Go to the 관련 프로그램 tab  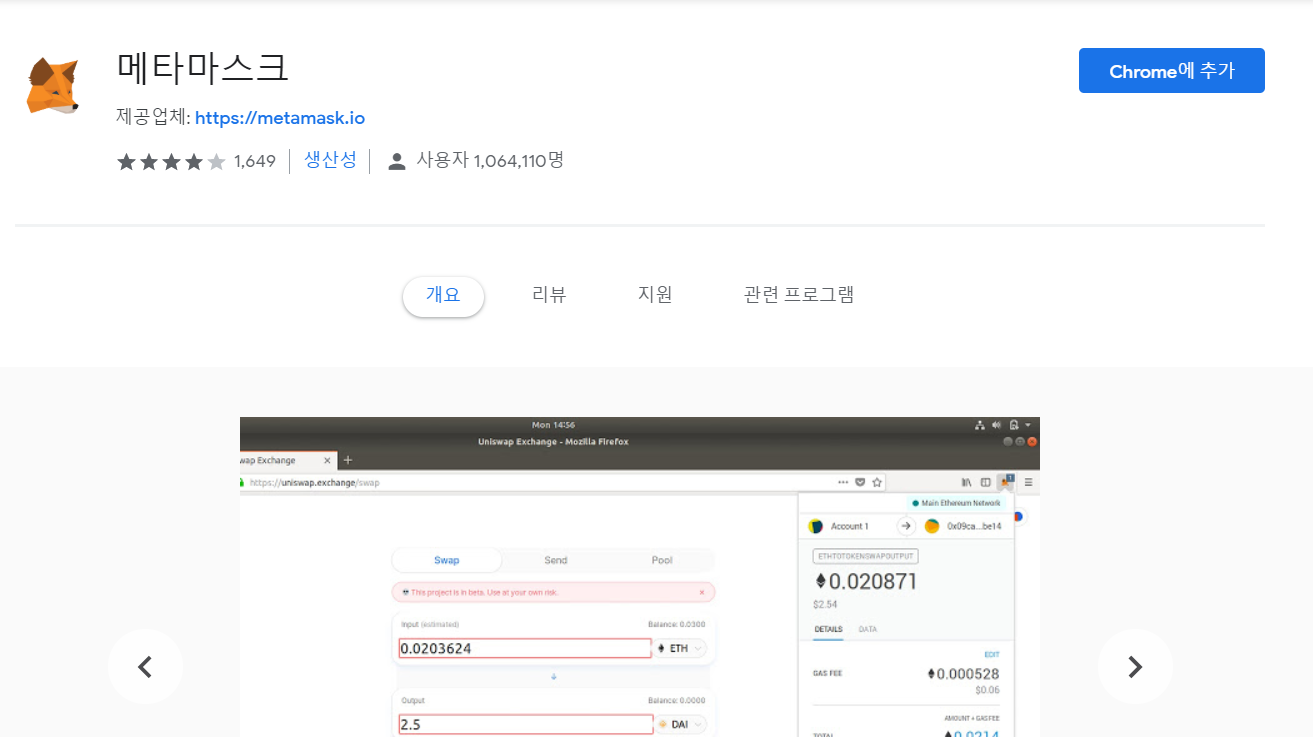(799, 295)
